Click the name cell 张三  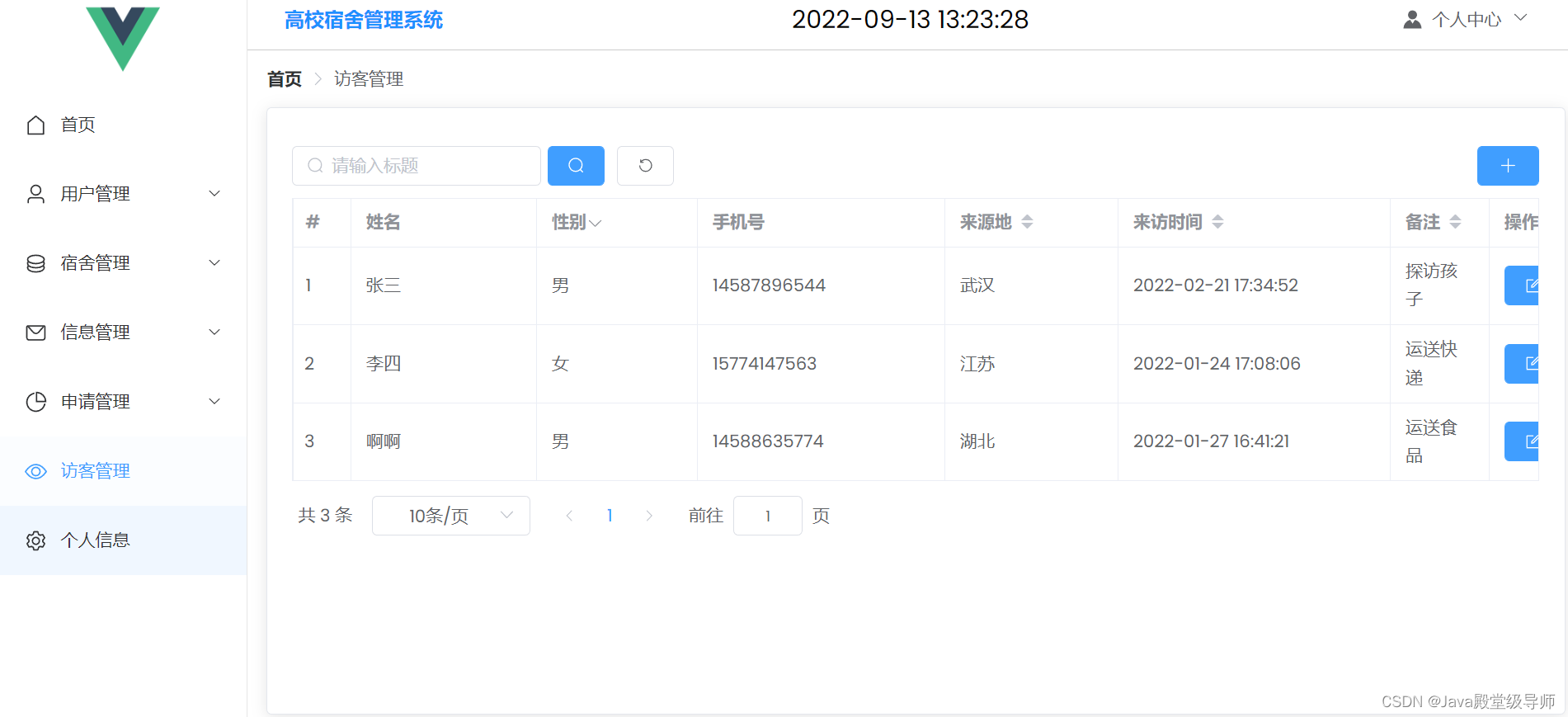pyautogui.click(x=384, y=285)
